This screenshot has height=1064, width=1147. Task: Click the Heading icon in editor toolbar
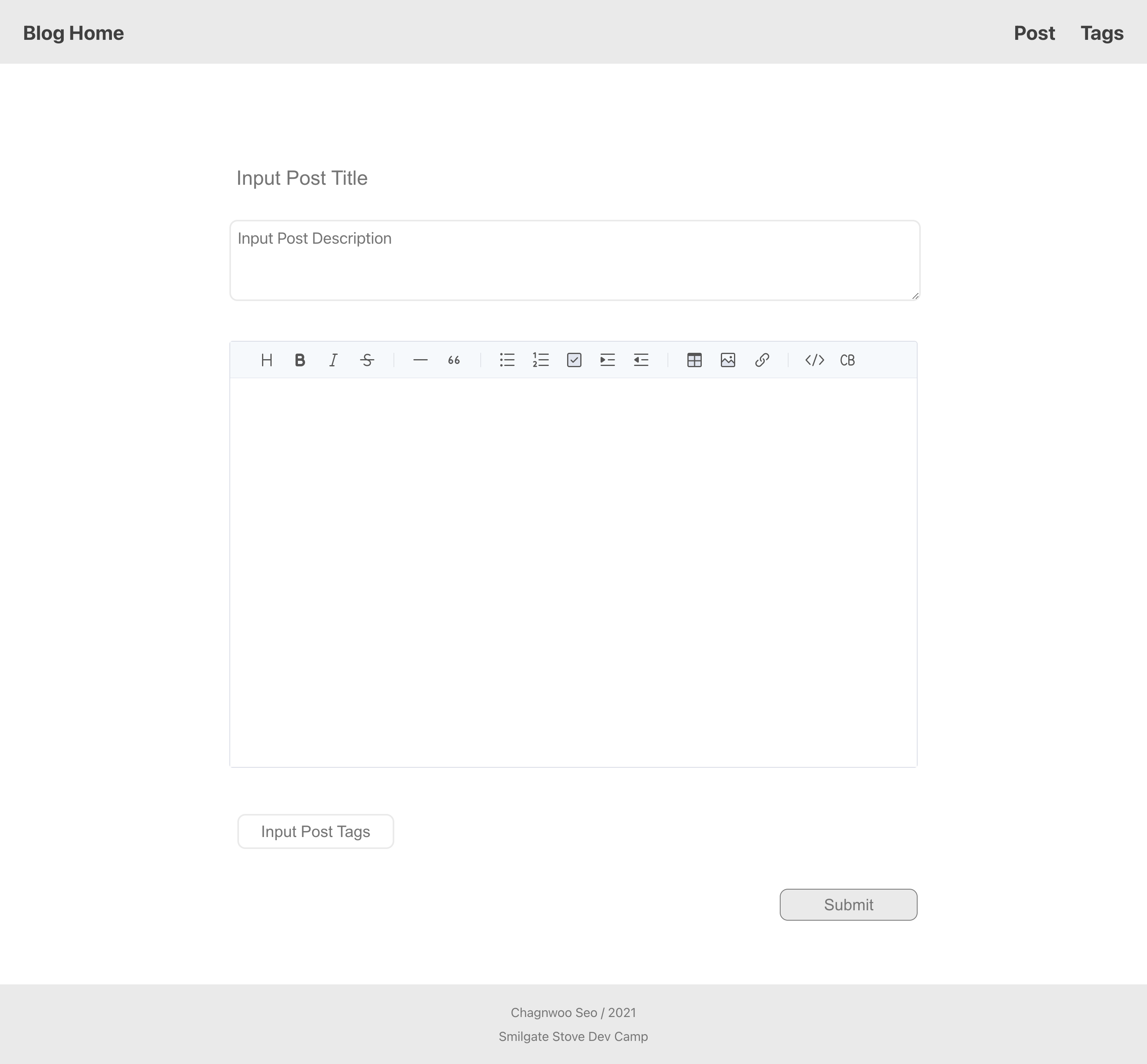[266, 360]
